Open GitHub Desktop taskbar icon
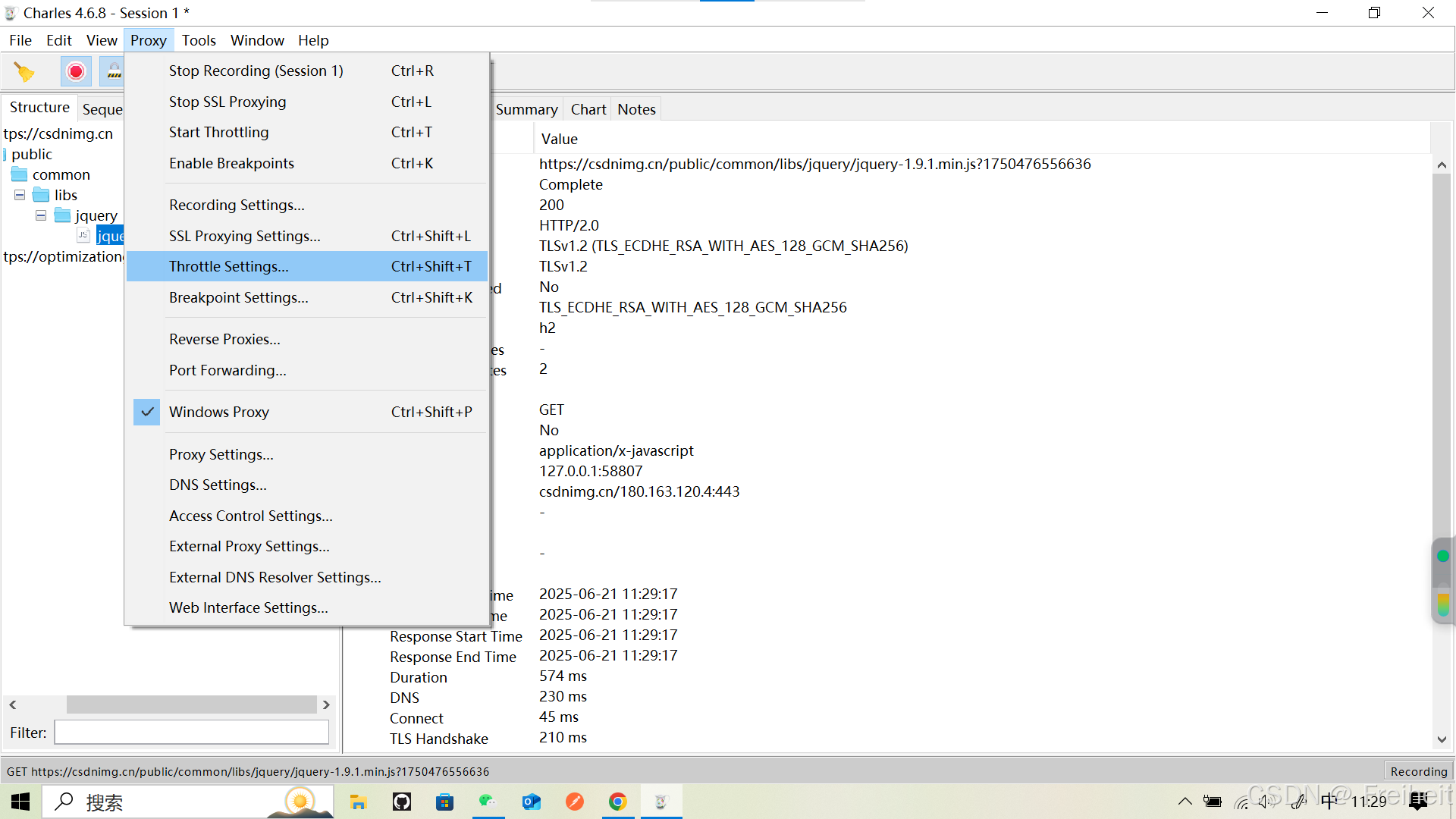 (402, 802)
